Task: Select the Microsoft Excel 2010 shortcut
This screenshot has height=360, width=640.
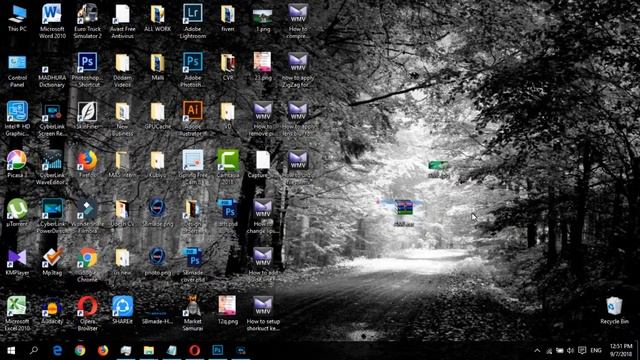Action: pos(17,313)
